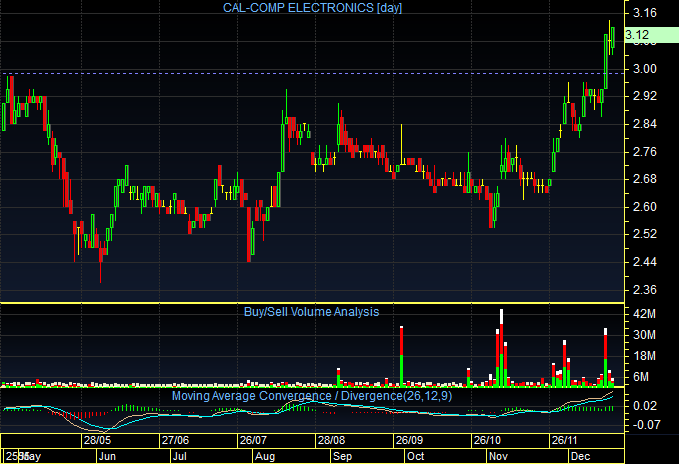Select the Dec month label
Image resolution: width=679 pixels, height=464 pixels.
(x=580, y=456)
